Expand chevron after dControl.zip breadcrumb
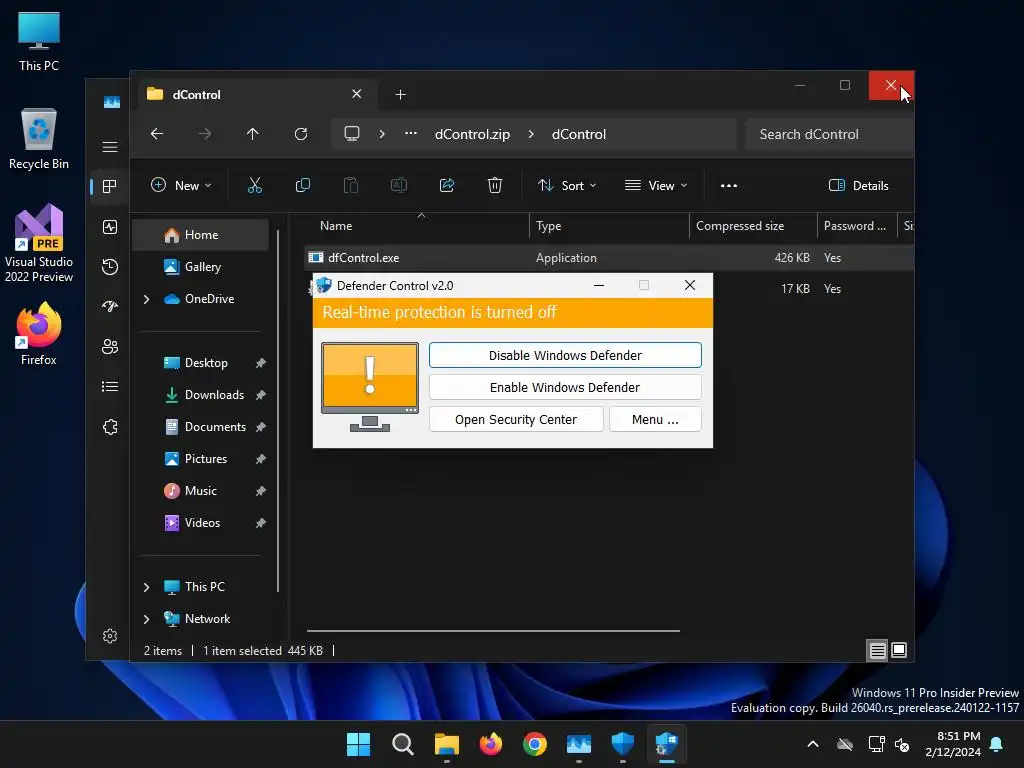1024x768 pixels. 531,134
